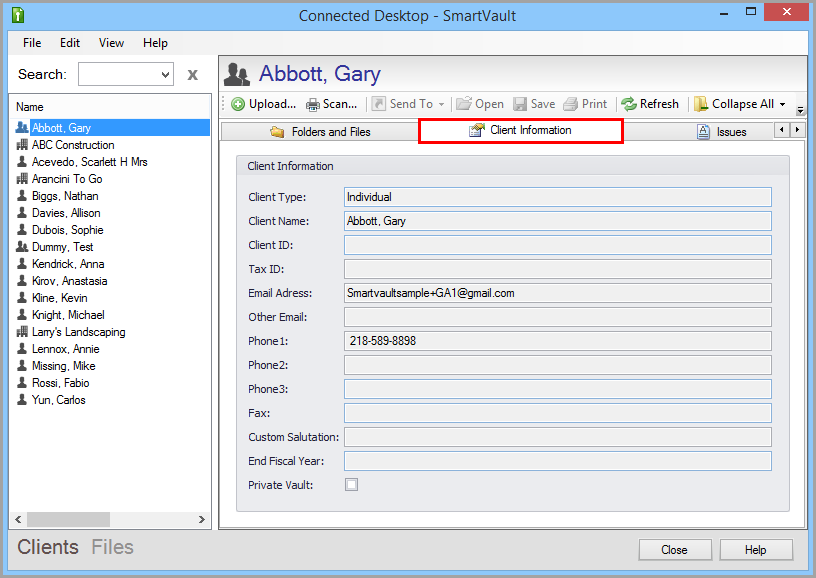Click the horizontal scrollbar thumb in client list

pos(68,519)
